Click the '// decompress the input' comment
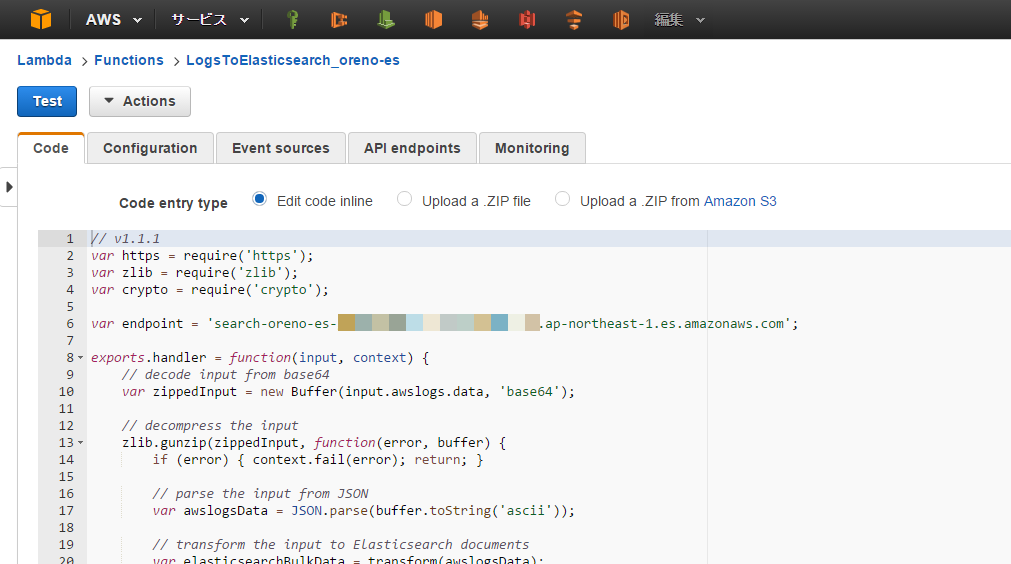Screen dimensions: 1011x564 click(210, 425)
